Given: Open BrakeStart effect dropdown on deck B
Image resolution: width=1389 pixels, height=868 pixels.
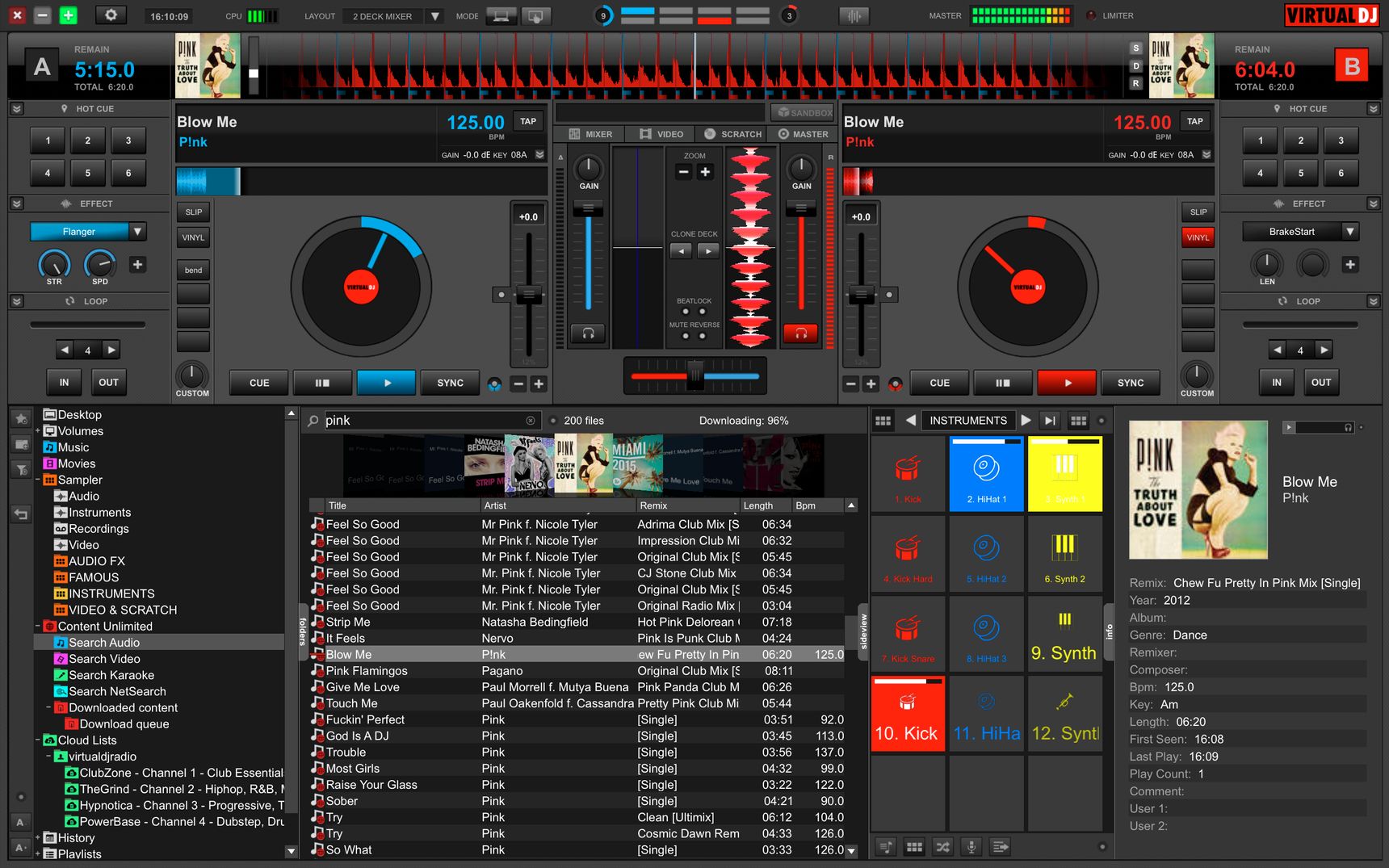Looking at the screenshot, I should [x=1350, y=232].
